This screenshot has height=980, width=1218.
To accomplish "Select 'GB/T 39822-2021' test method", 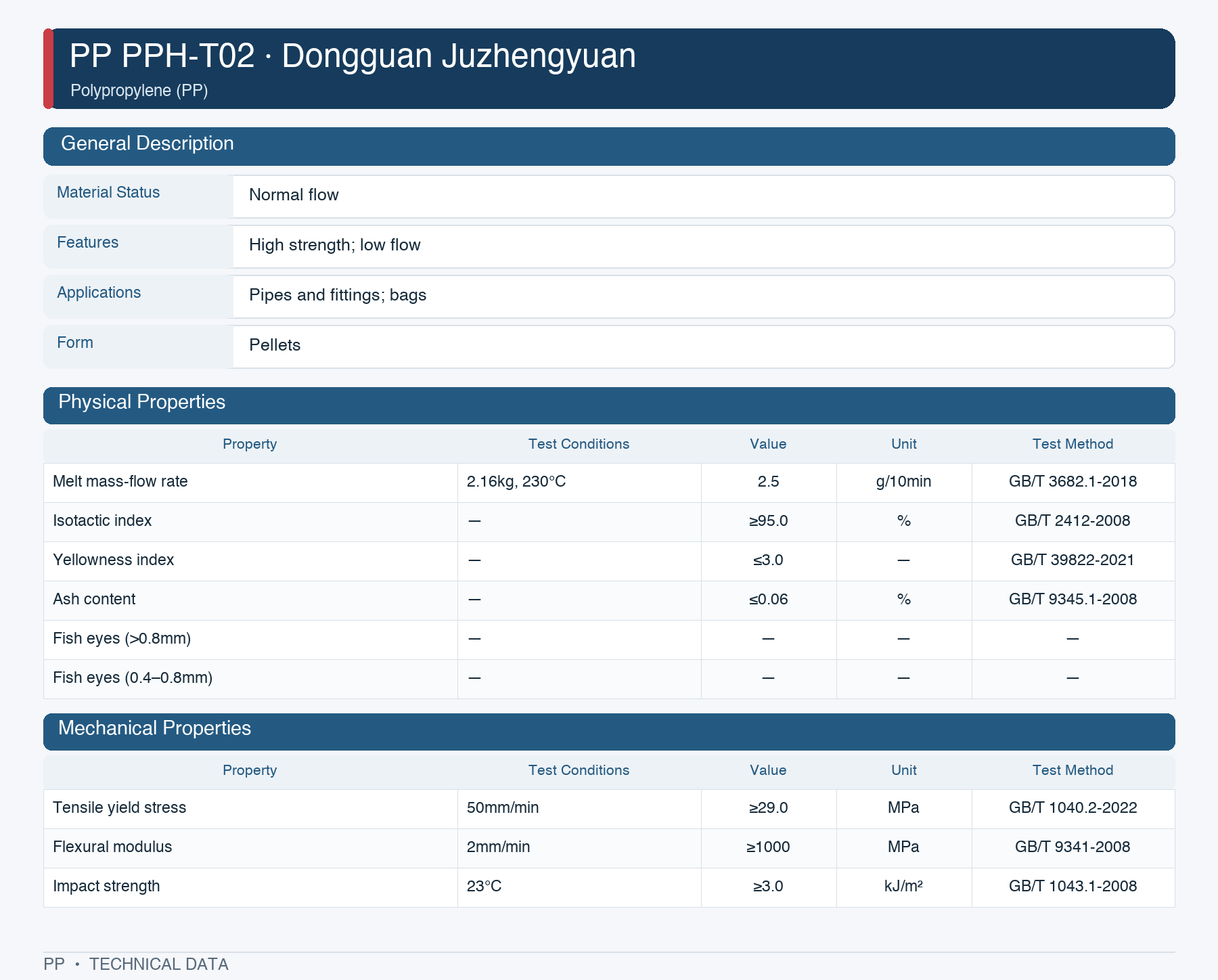I will [1073, 560].
